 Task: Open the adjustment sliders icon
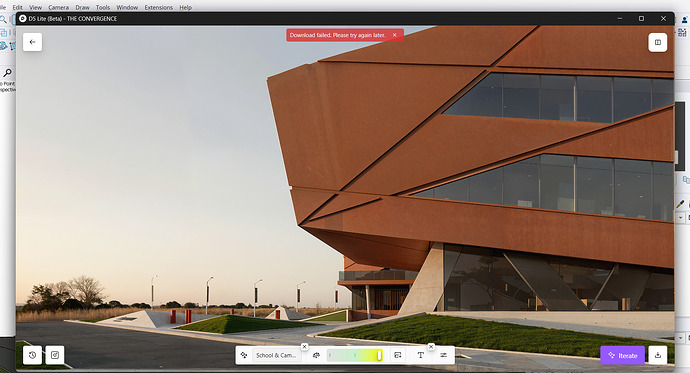pyautogui.click(x=443, y=355)
